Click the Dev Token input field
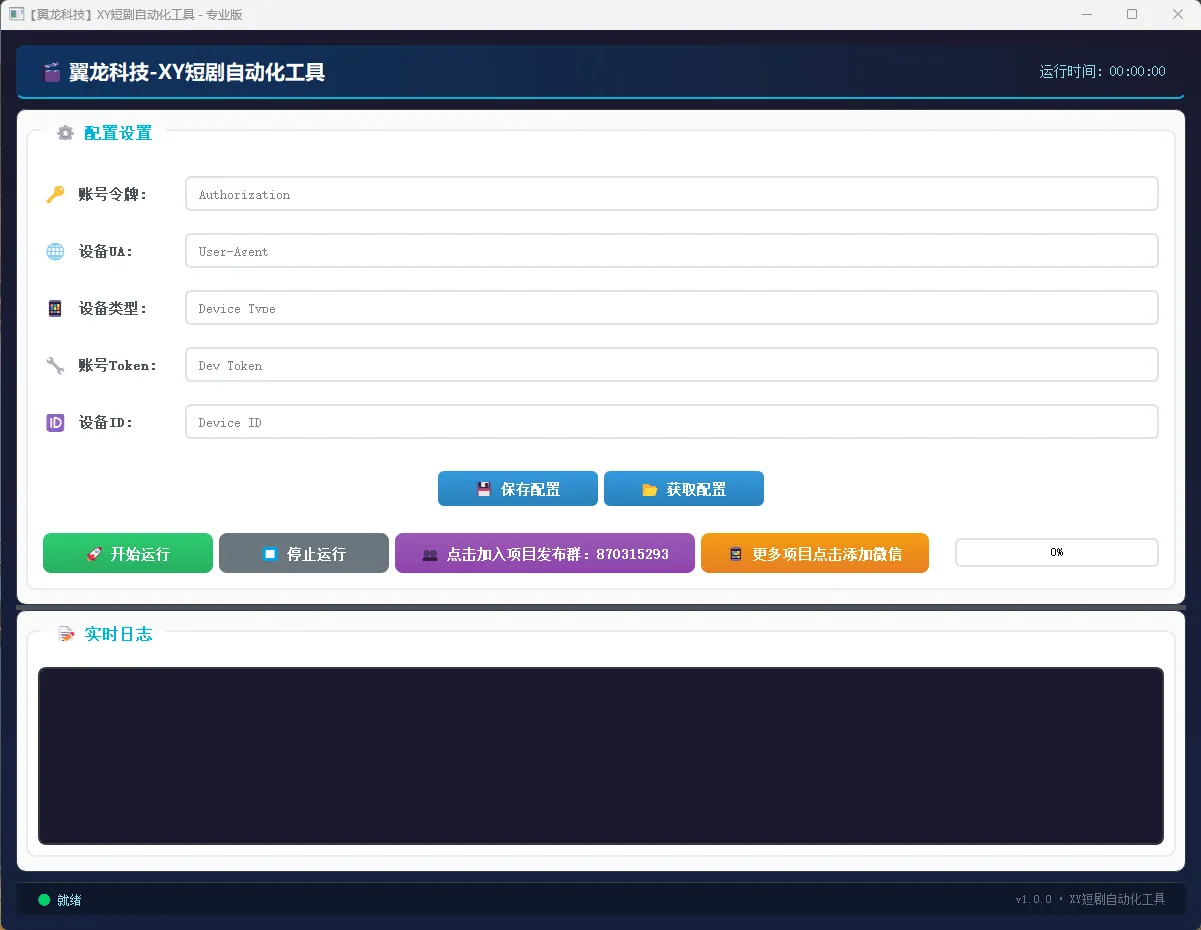The image size is (1201, 930). point(671,366)
